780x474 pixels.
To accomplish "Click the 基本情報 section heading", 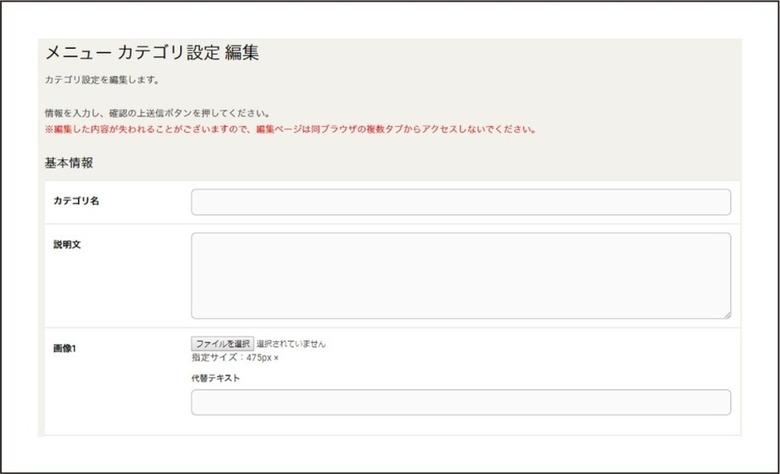I will click(69, 163).
